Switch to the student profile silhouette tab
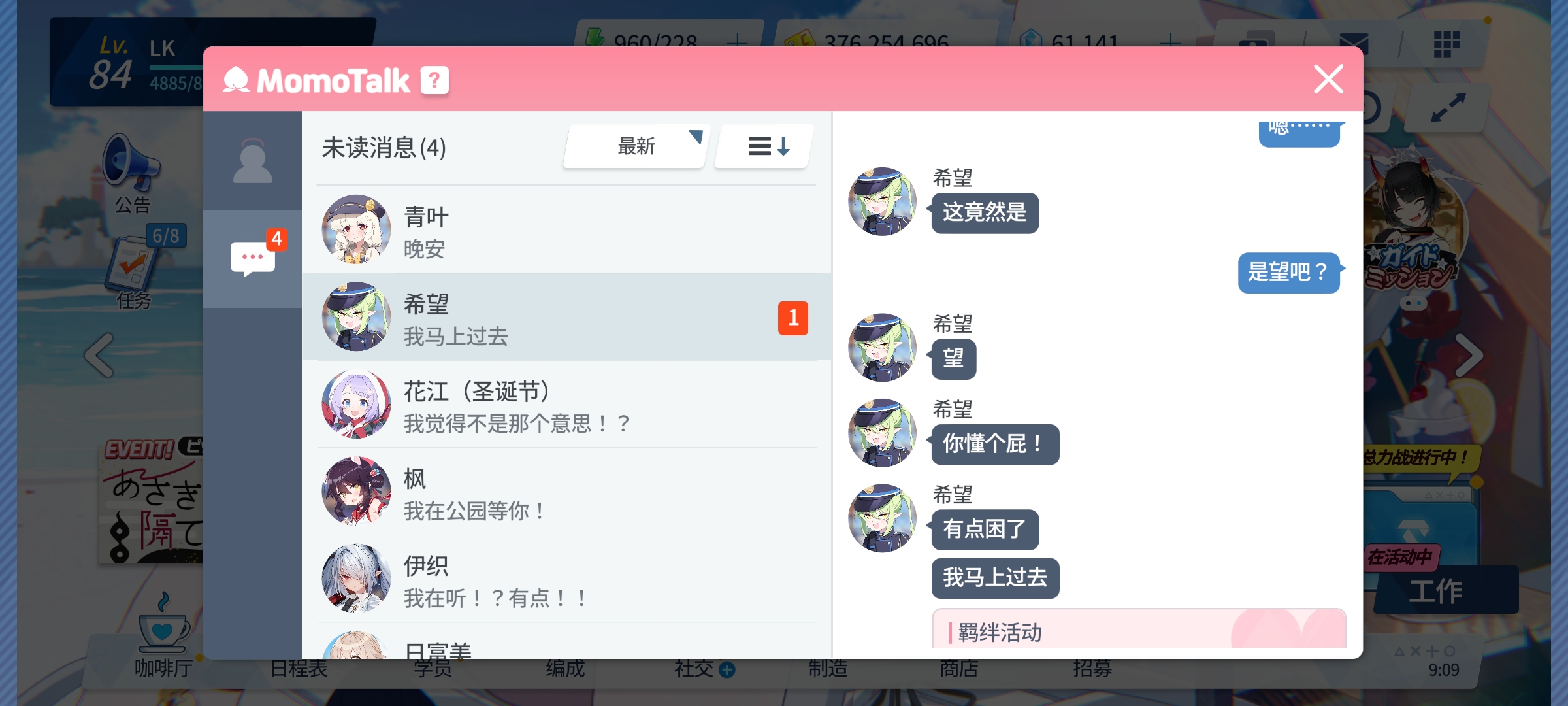Screen dimensions: 1568x706 pos(252,161)
